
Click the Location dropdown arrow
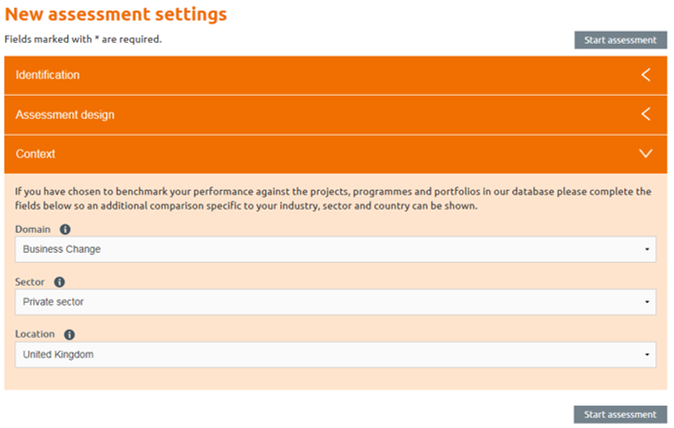(x=647, y=355)
